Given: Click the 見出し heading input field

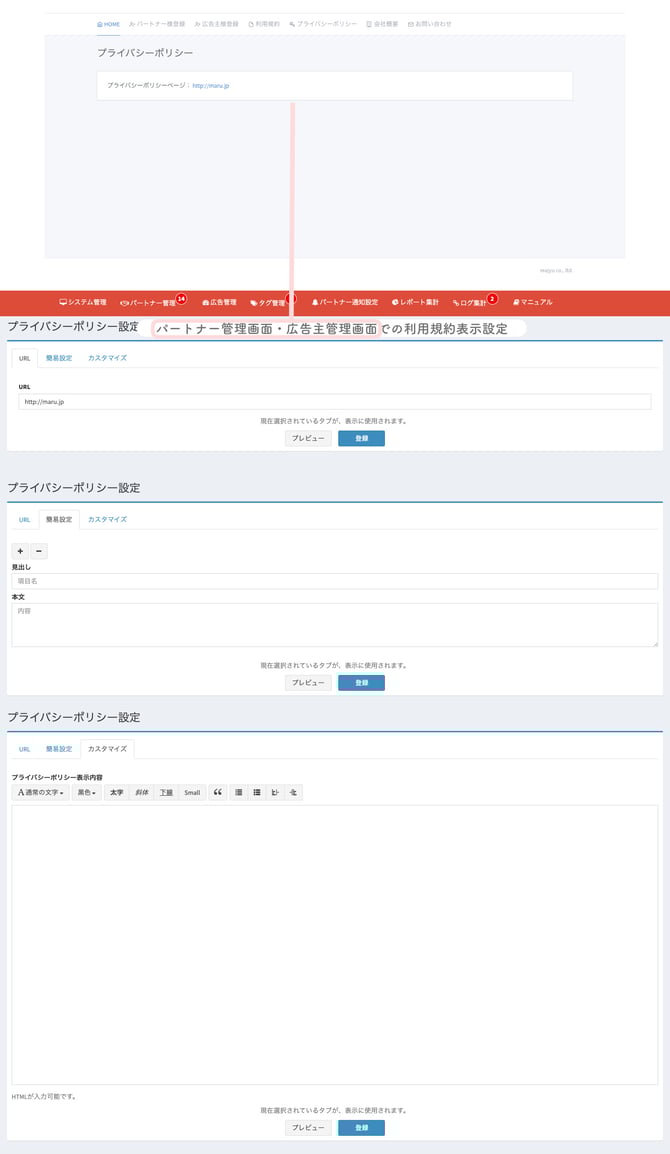Looking at the screenshot, I should 334,581.
